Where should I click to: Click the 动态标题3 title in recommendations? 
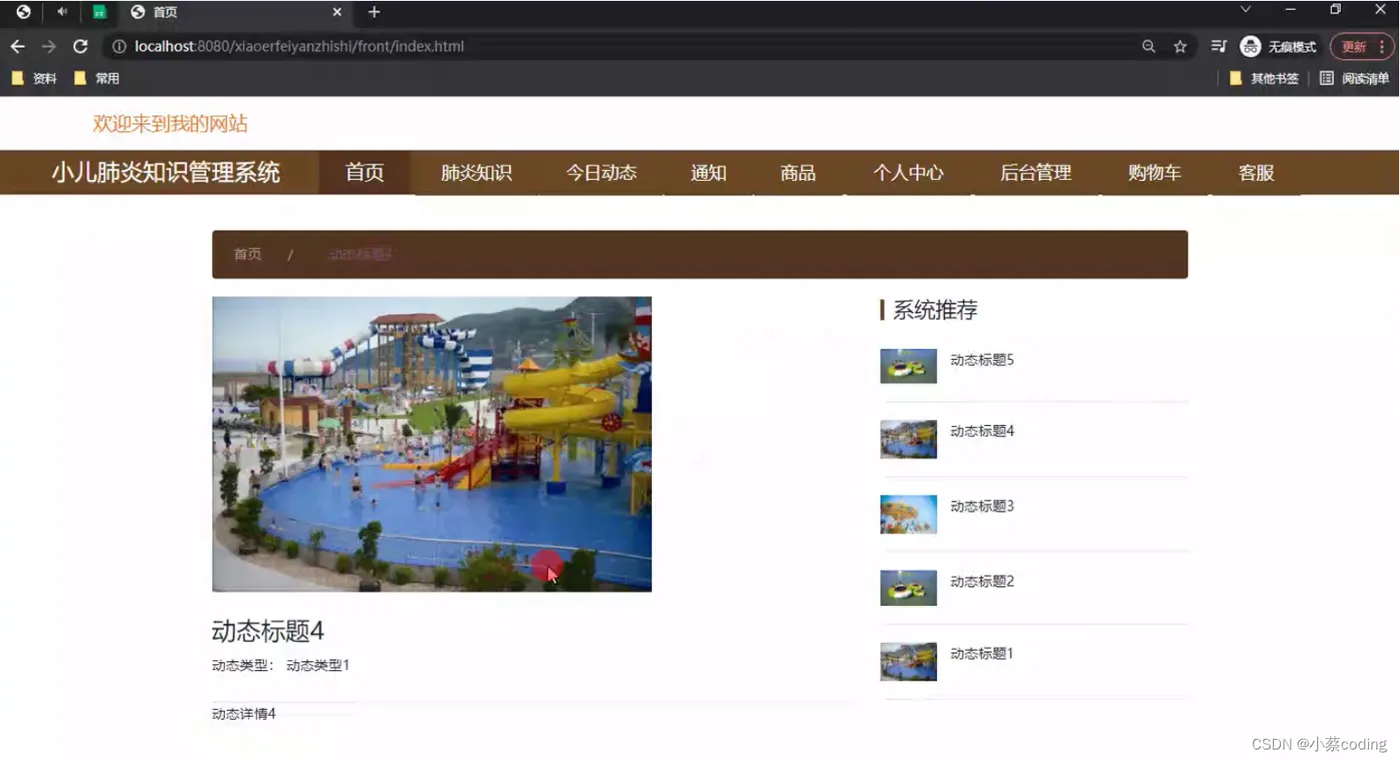(x=982, y=506)
